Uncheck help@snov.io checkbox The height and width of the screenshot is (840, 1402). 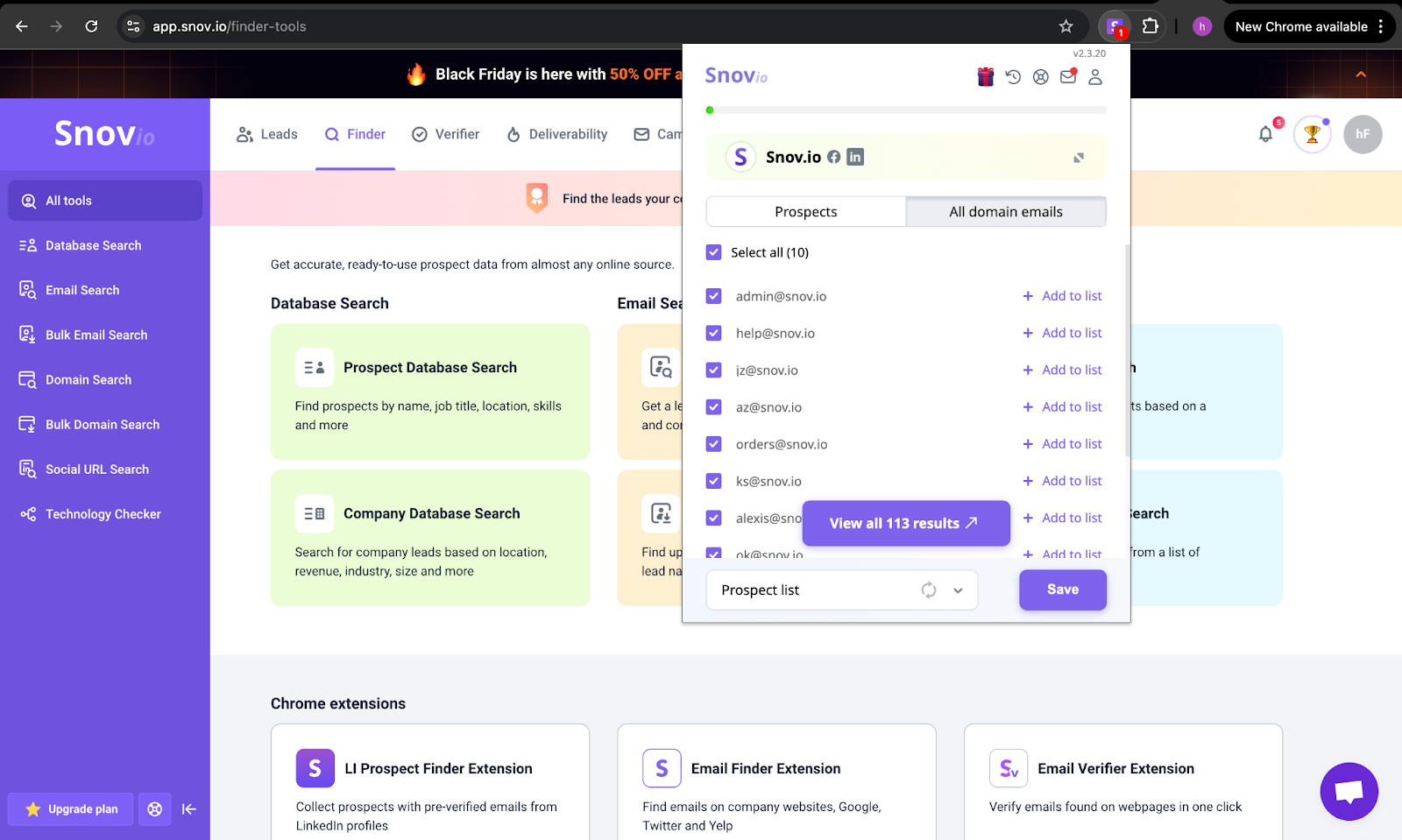click(x=714, y=333)
